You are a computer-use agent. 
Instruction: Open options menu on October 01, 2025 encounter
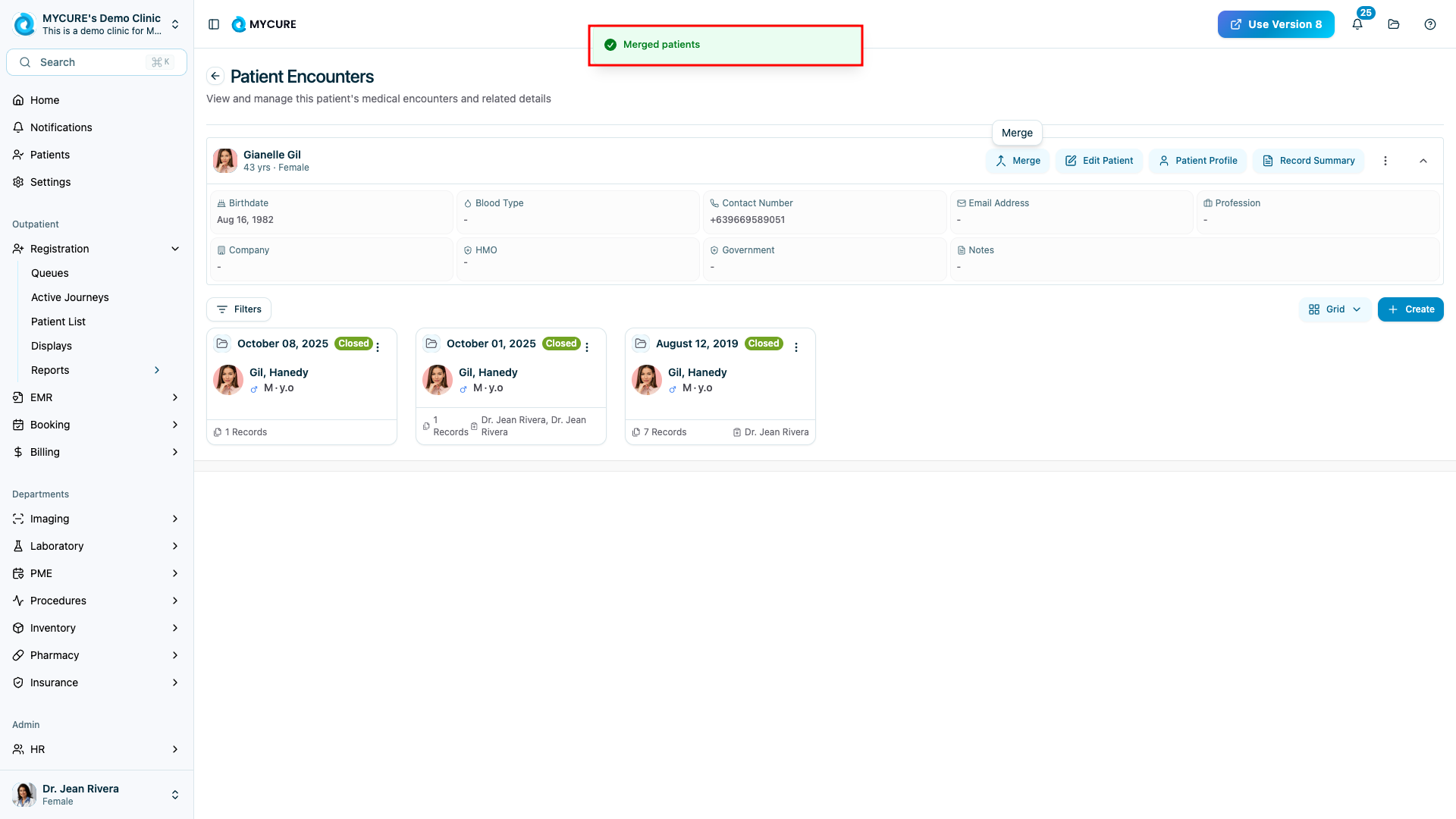click(x=587, y=347)
